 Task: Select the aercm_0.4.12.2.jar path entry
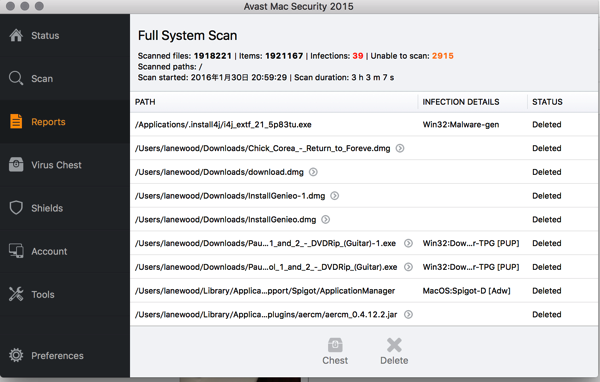[x=266, y=314]
